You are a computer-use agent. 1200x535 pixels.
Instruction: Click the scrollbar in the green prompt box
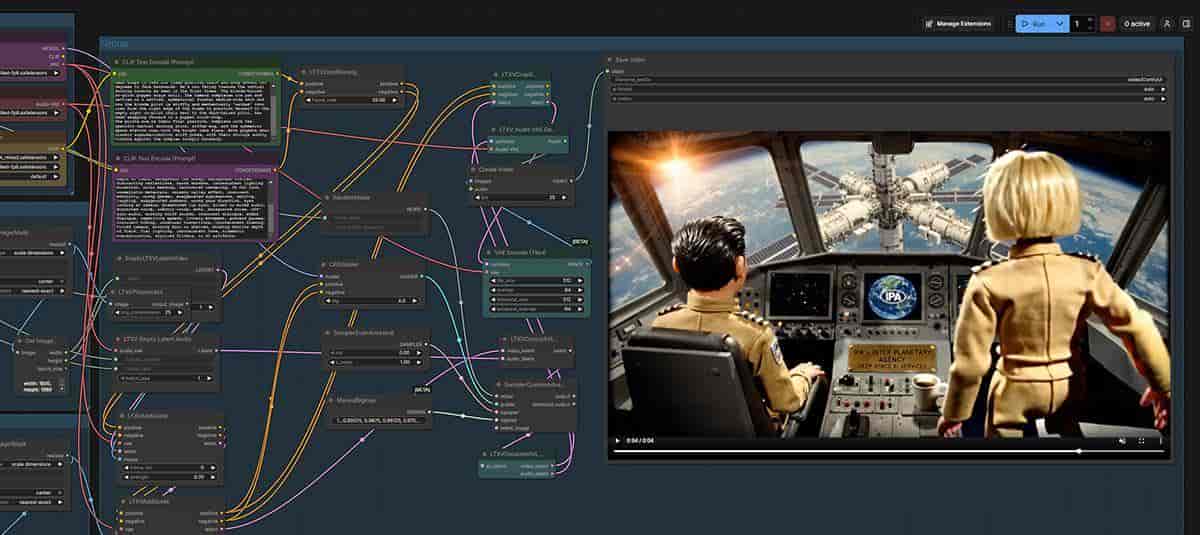275,112
